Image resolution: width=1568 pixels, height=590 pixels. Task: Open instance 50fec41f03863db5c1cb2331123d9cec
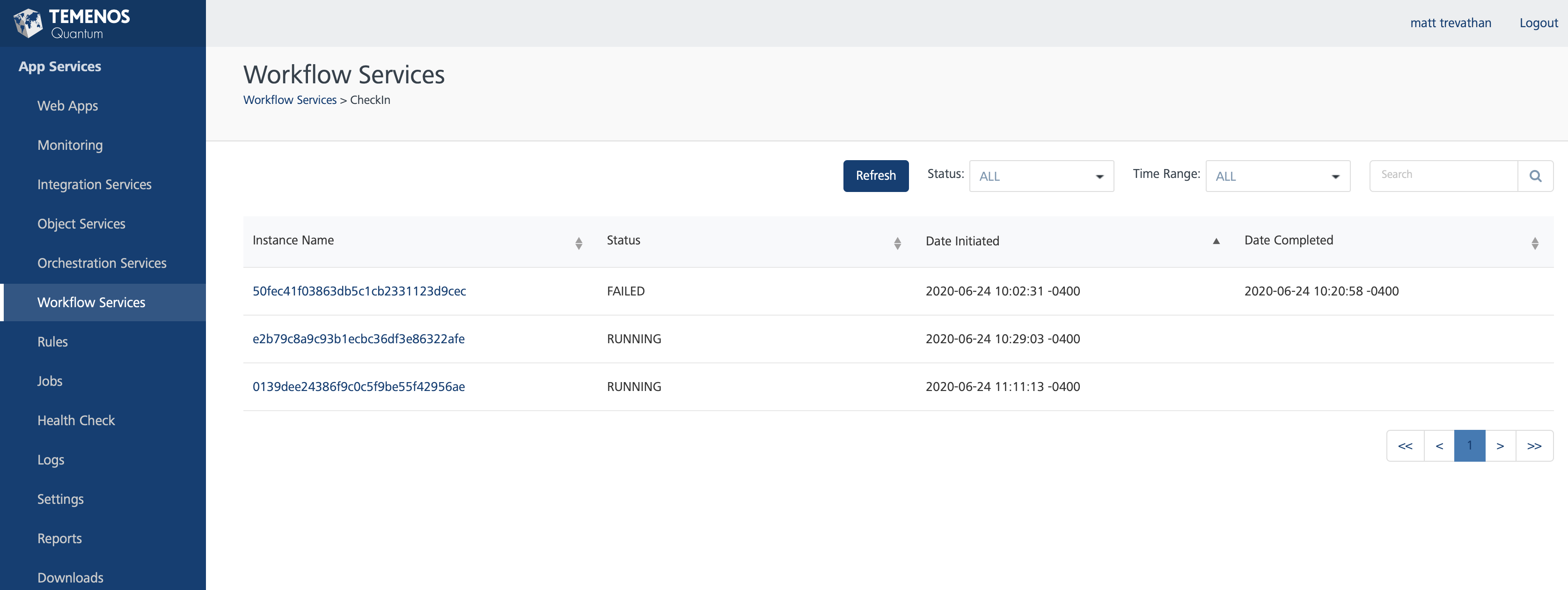[359, 291]
